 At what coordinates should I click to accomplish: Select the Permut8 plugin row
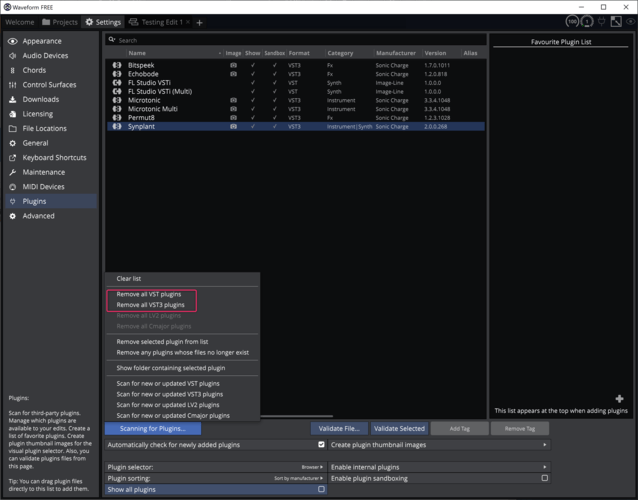(x=296, y=118)
